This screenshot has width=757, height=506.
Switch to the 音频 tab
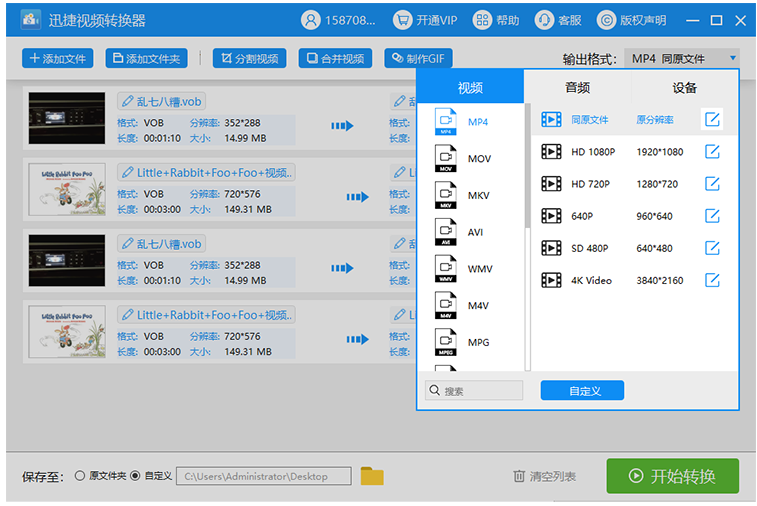click(577, 87)
